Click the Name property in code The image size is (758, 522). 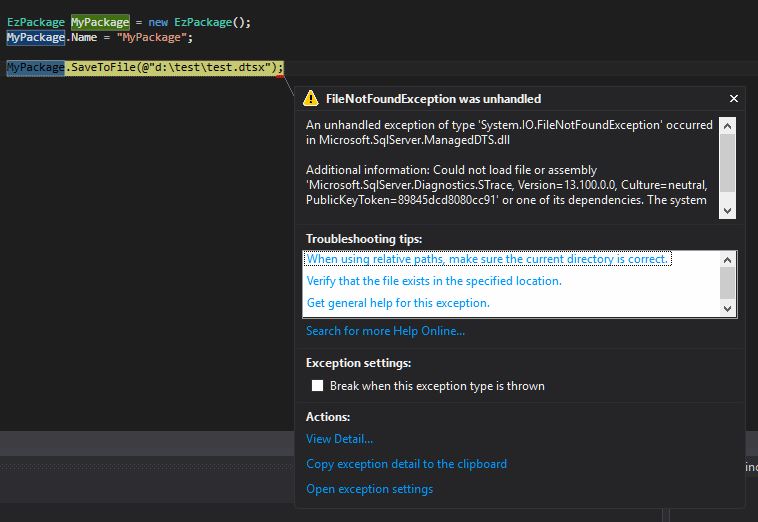tap(84, 37)
